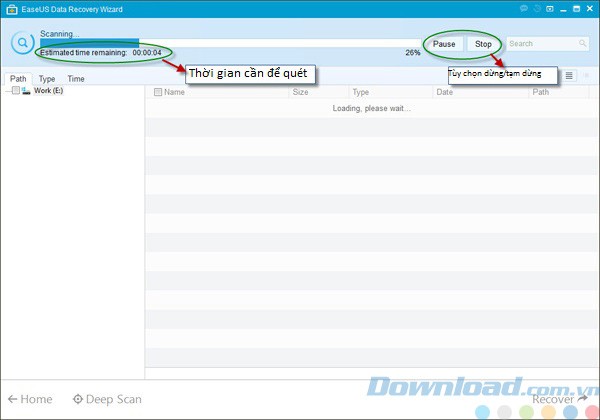Image resolution: width=600 pixels, height=420 pixels.
Task: Open the feedback chat bubble icon
Action: coord(523,9)
